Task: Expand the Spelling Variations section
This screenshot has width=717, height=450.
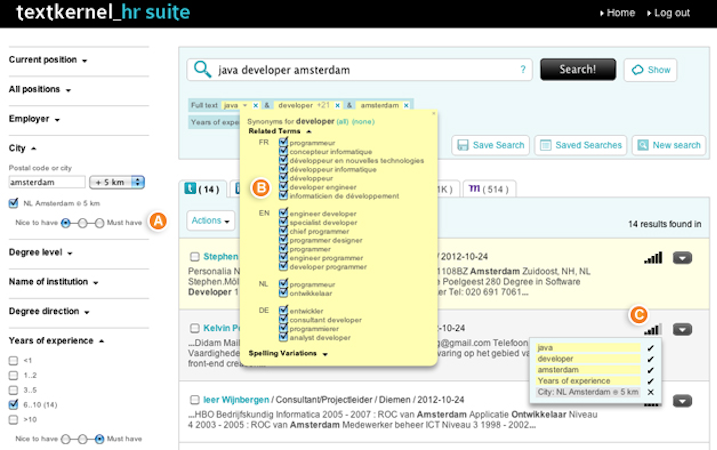Action: [288, 354]
